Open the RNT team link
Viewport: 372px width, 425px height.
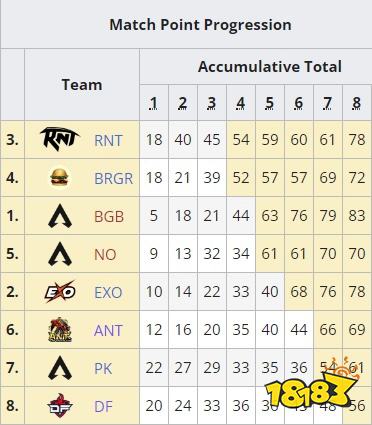click(x=108, y=140)
